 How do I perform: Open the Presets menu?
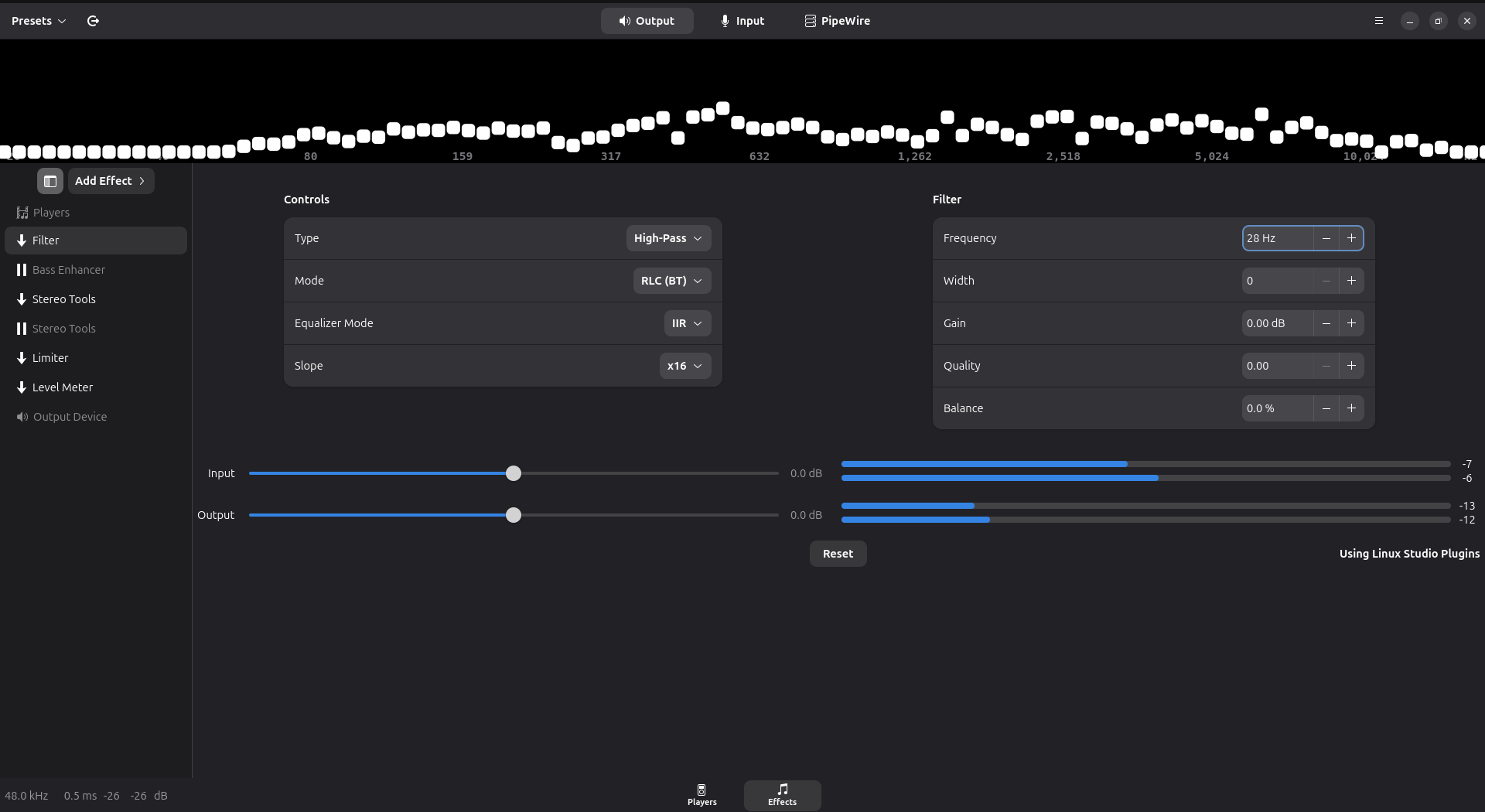coord(39,21)
